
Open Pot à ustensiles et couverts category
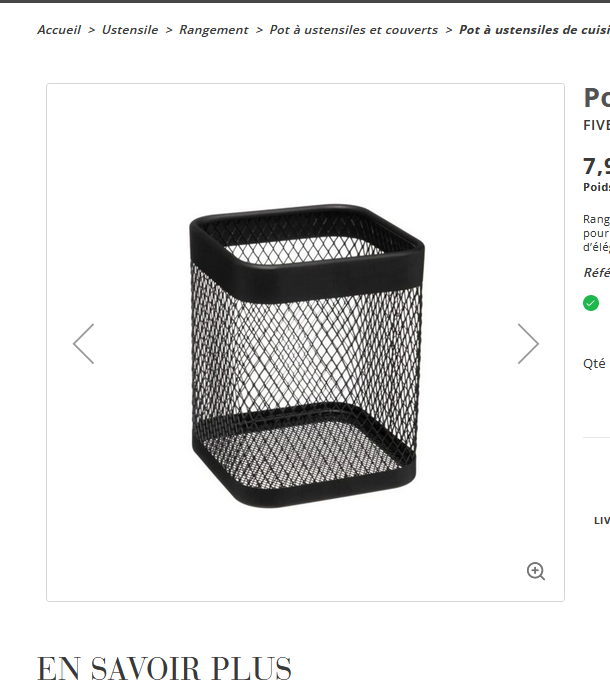353,30
